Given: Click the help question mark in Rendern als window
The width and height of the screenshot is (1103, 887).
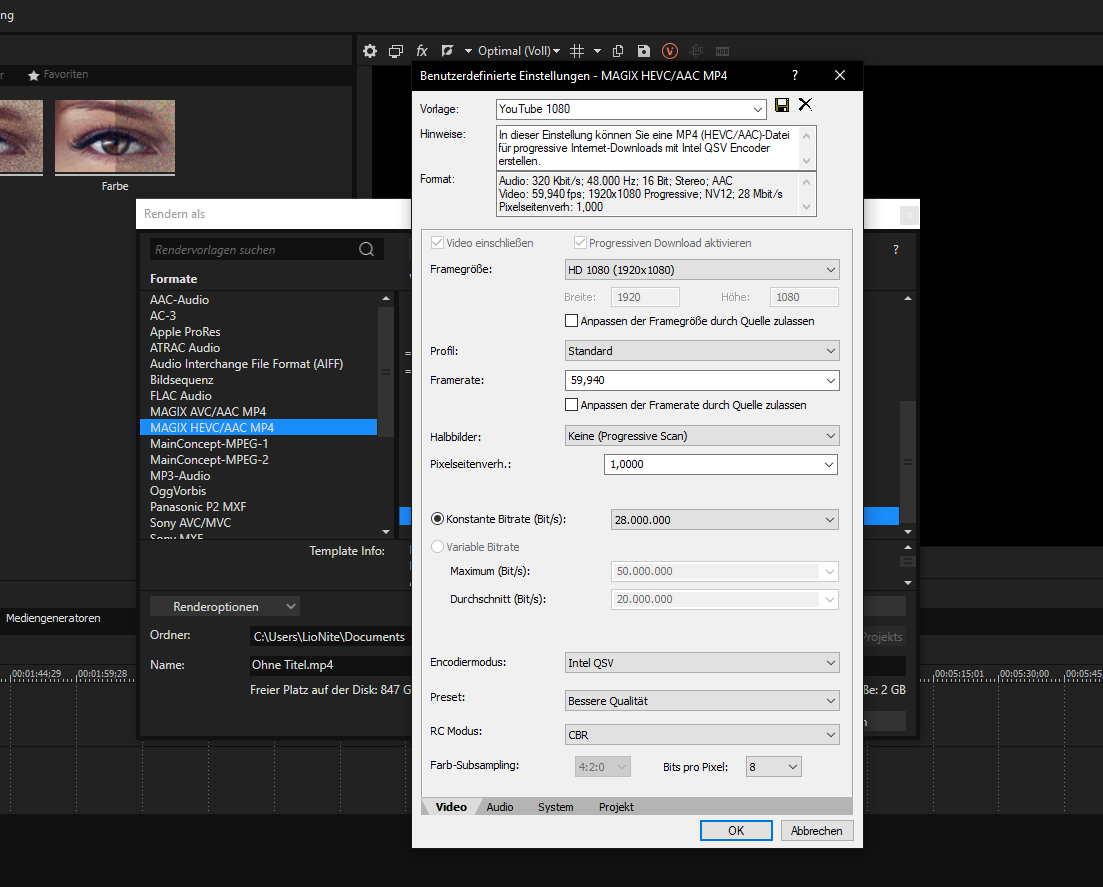Looking at the screenshot, I should coord(895,250).
